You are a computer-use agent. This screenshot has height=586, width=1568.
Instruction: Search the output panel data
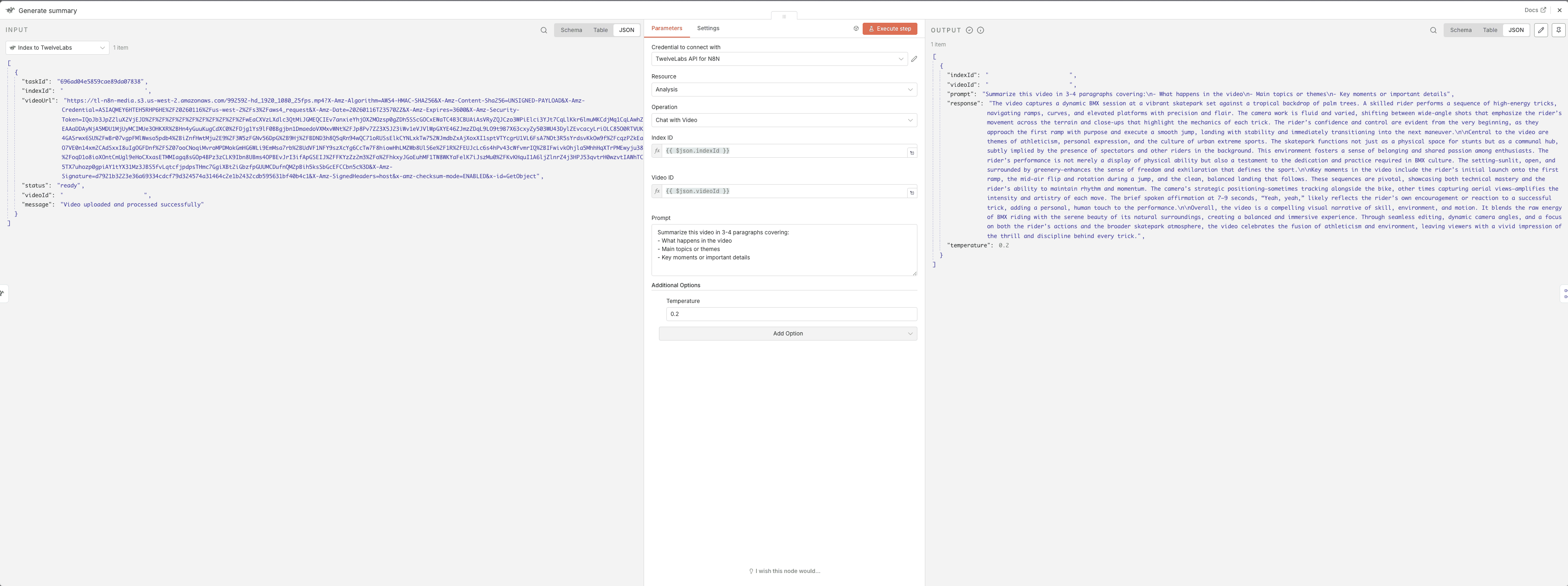click(1433, 30)
